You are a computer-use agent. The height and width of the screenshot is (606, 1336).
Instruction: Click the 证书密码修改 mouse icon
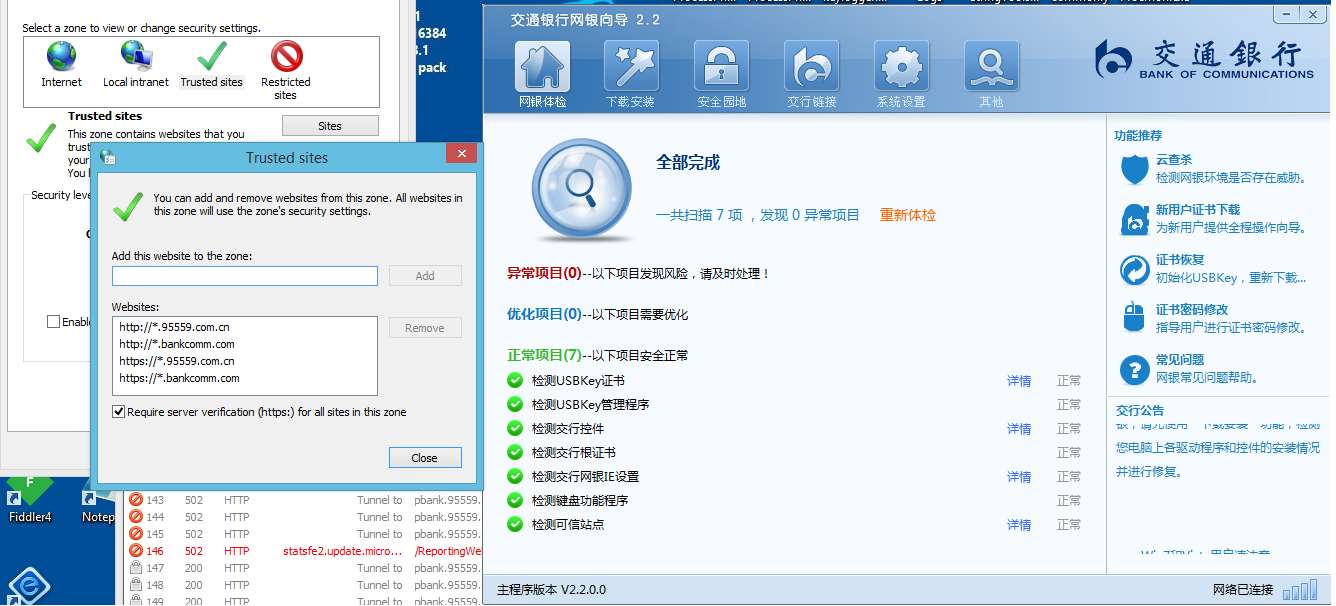(x=1134, y=319)
